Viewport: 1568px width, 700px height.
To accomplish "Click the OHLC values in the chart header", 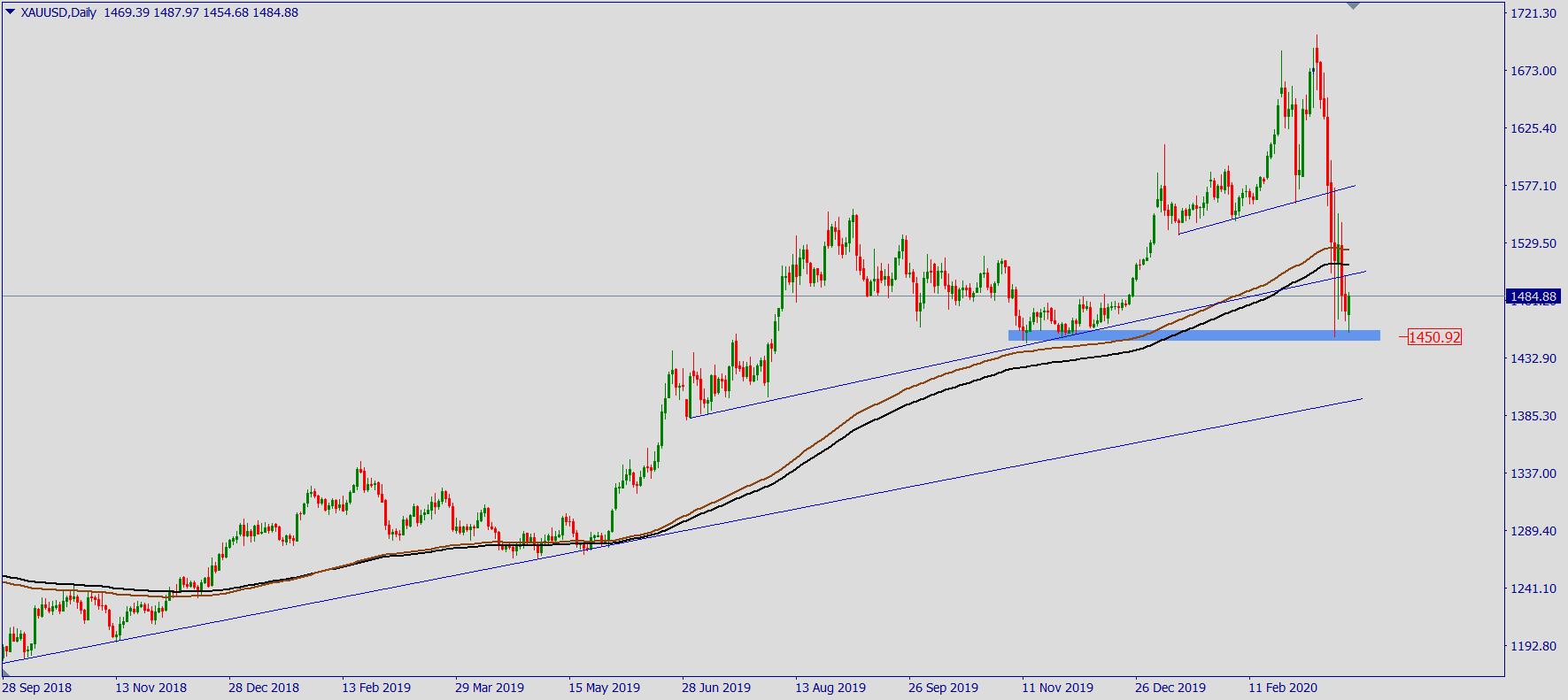I will [x=201, y=12].
